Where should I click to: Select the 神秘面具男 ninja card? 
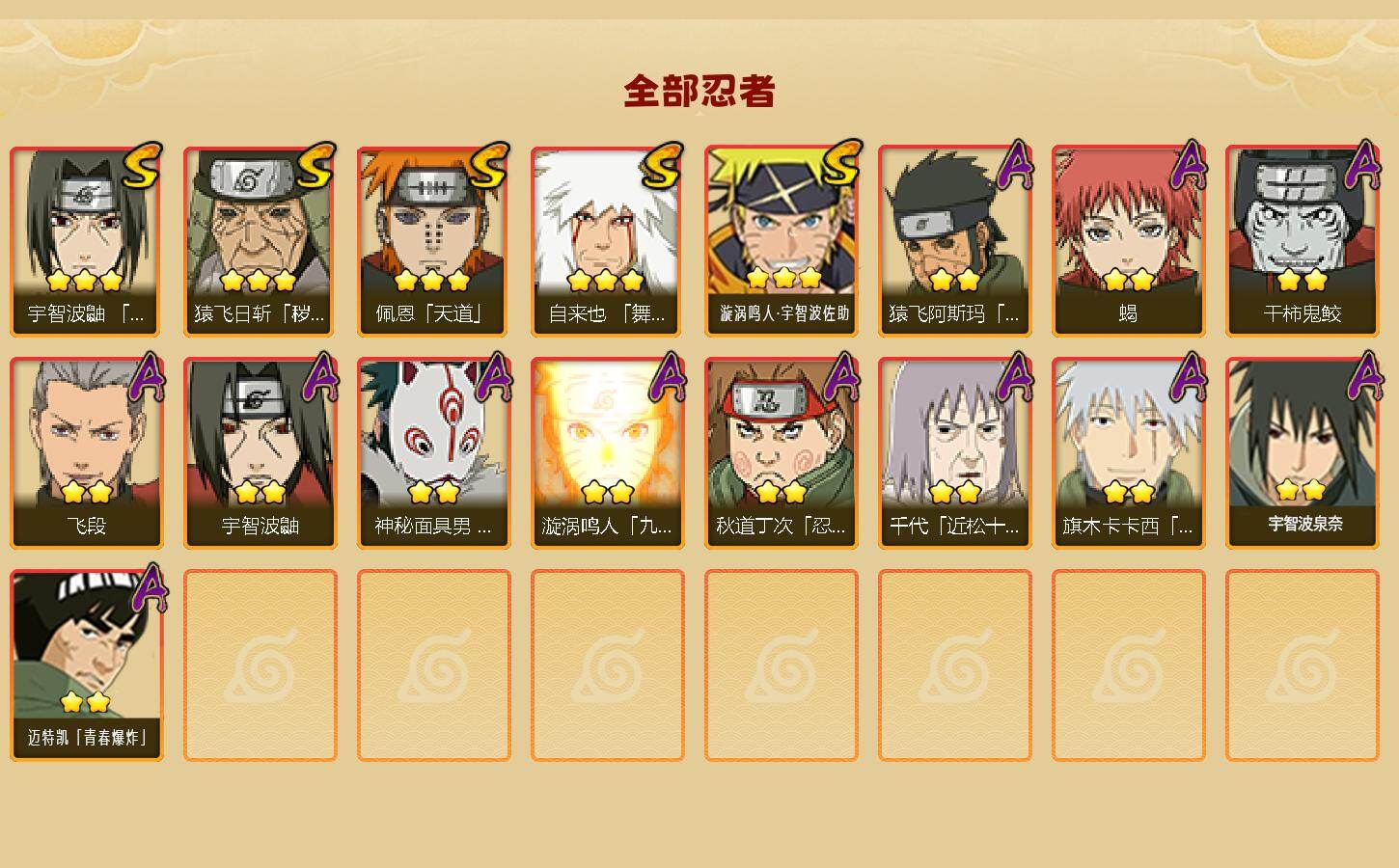click(x=434, y=453)
